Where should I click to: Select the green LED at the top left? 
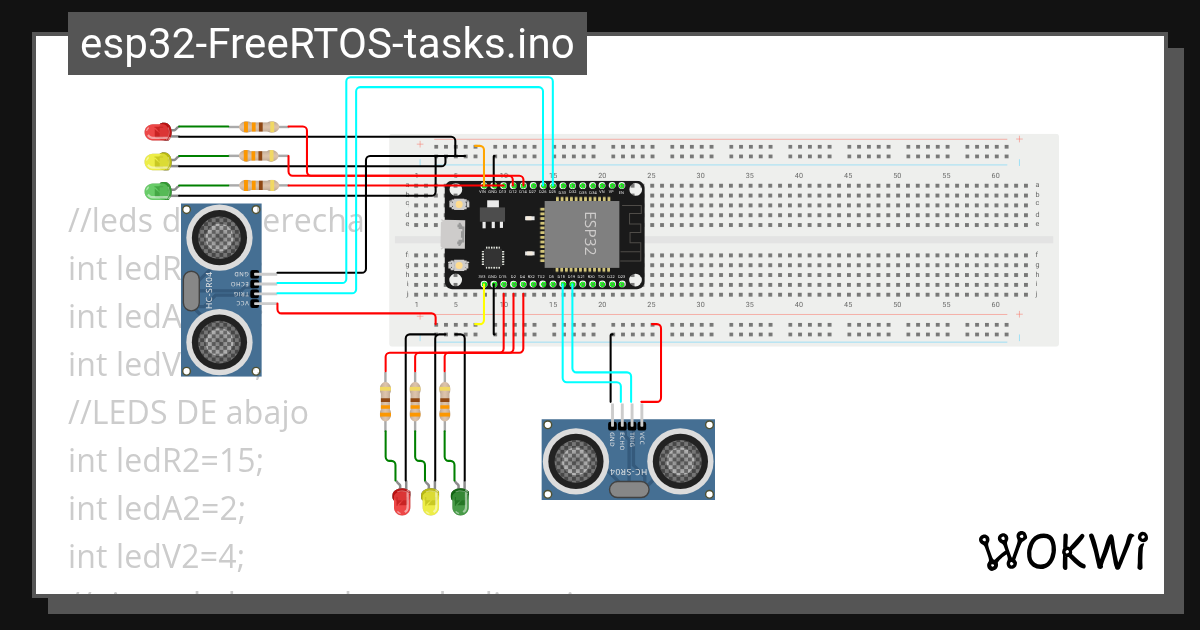158,190
